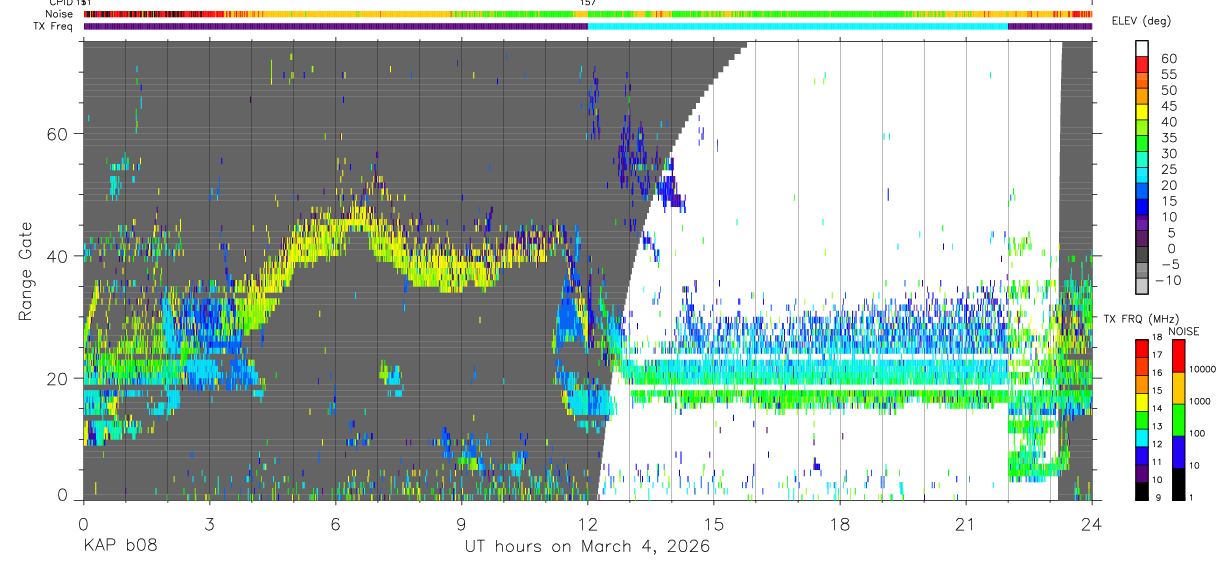The image size is (1228, 567).
Task: Select the yellow swatch in the ELEV colorbar
Action: click(1143, 112)
